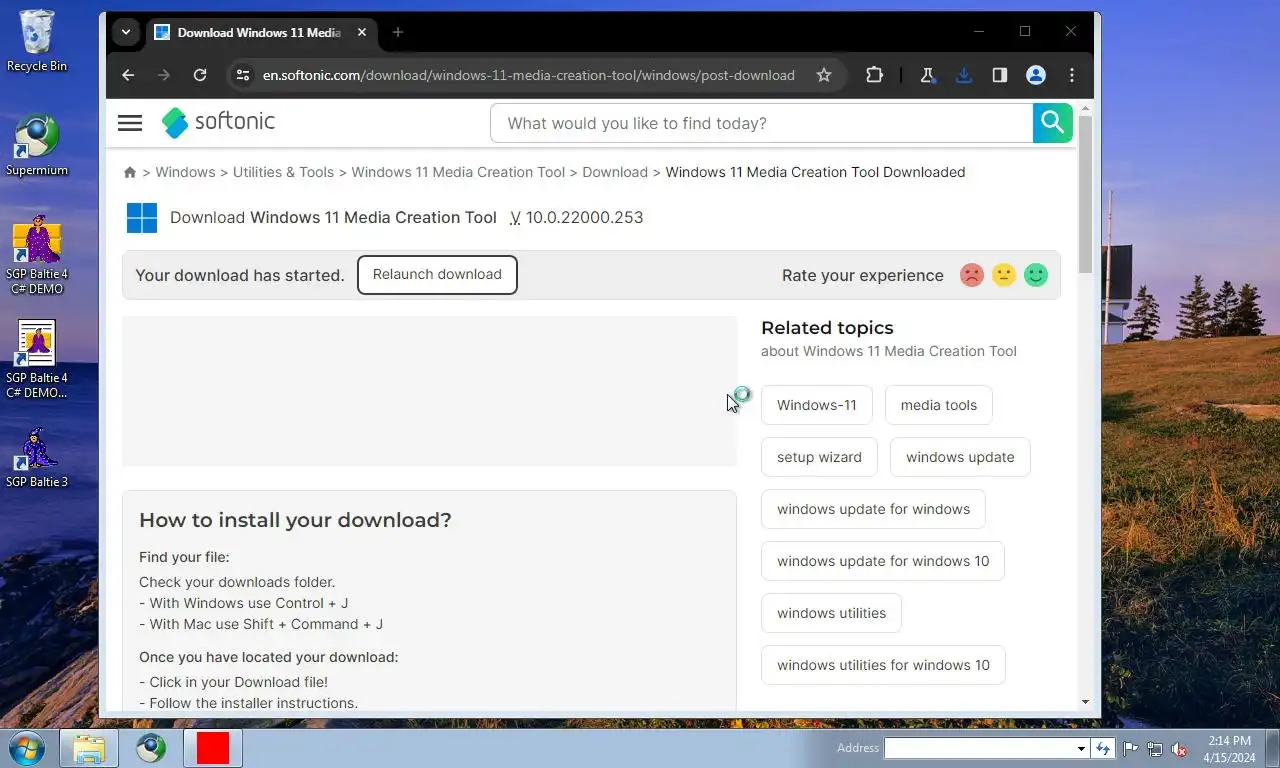Rate experience with red sad face
The height and width of the screenshot is (768, 1280).
(972, 275)
